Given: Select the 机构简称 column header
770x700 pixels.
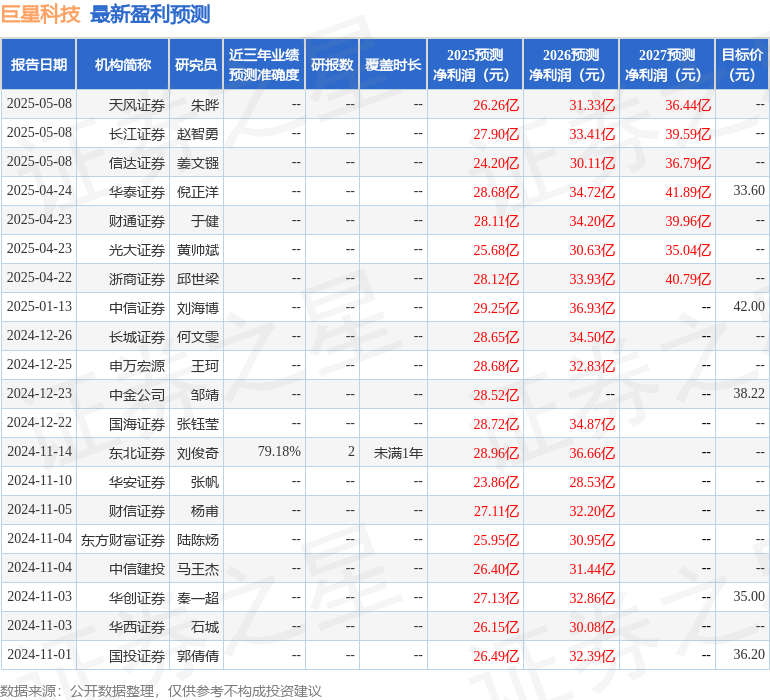Looking at the screenshot, I should coord(123,65).
